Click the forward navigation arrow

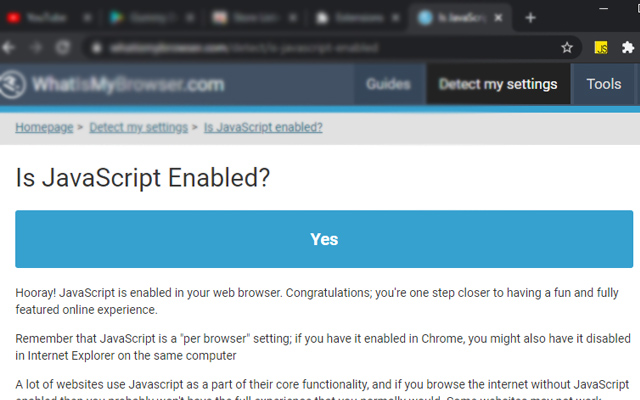coord(37,47)
